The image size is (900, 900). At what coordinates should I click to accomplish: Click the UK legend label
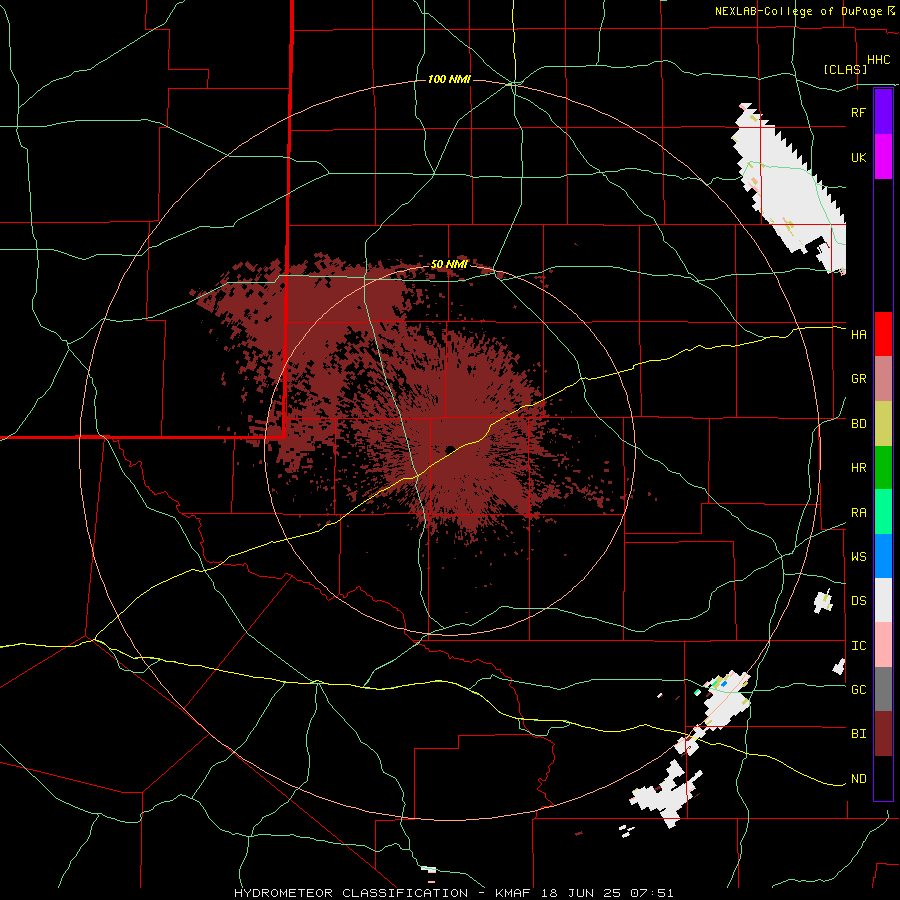coord(858,157)
